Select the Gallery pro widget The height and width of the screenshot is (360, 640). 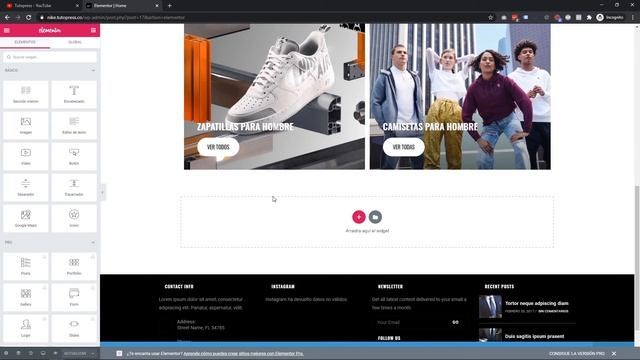[x=26, y=297]
